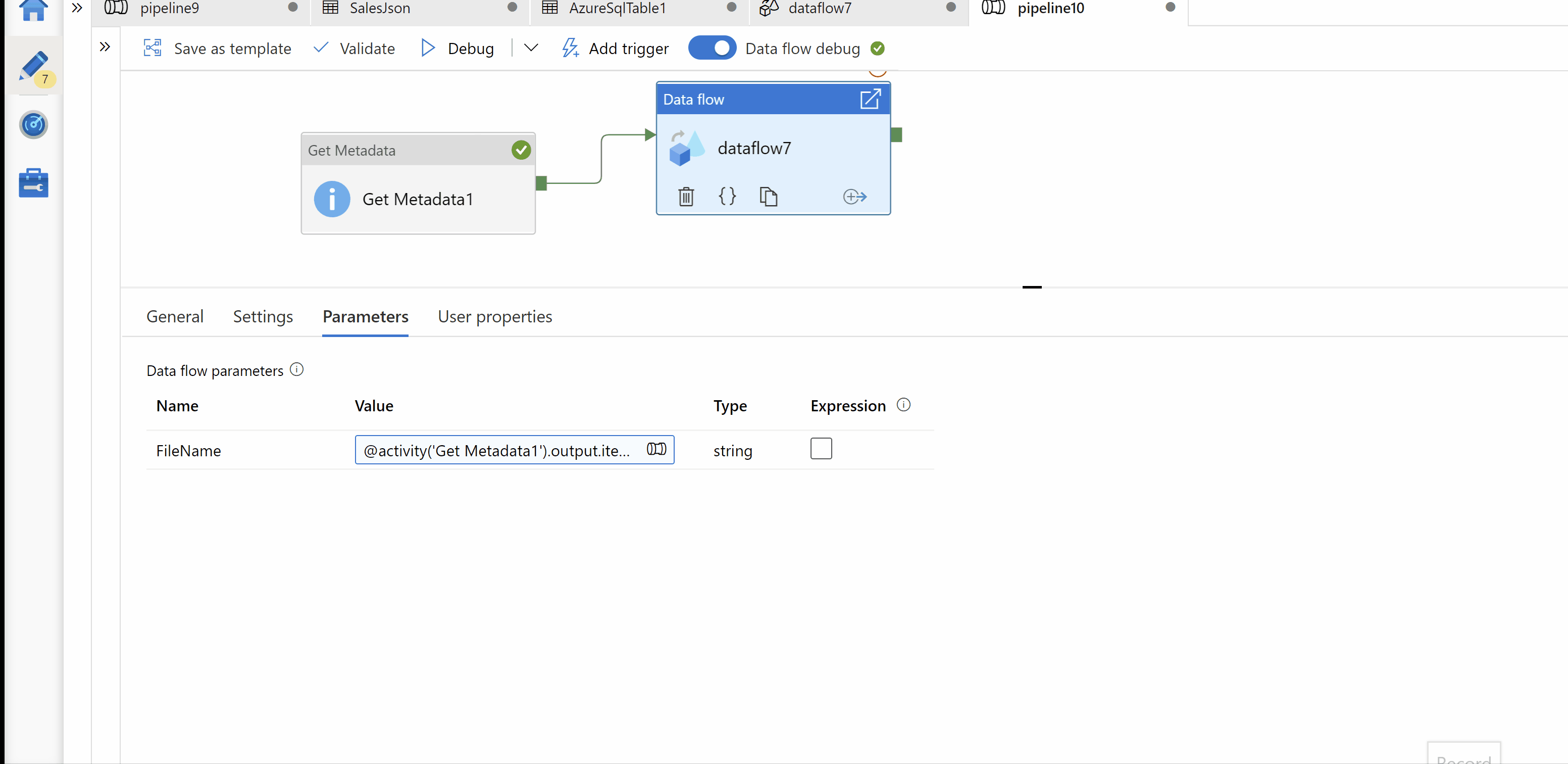Click the Validate button
This screenshot has width=1568, height=764.
(355, 48)
